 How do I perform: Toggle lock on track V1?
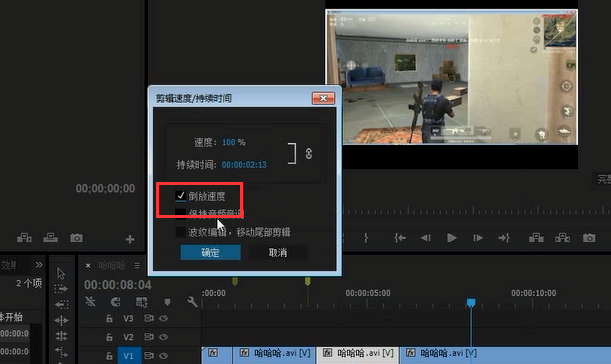[109, 355]
